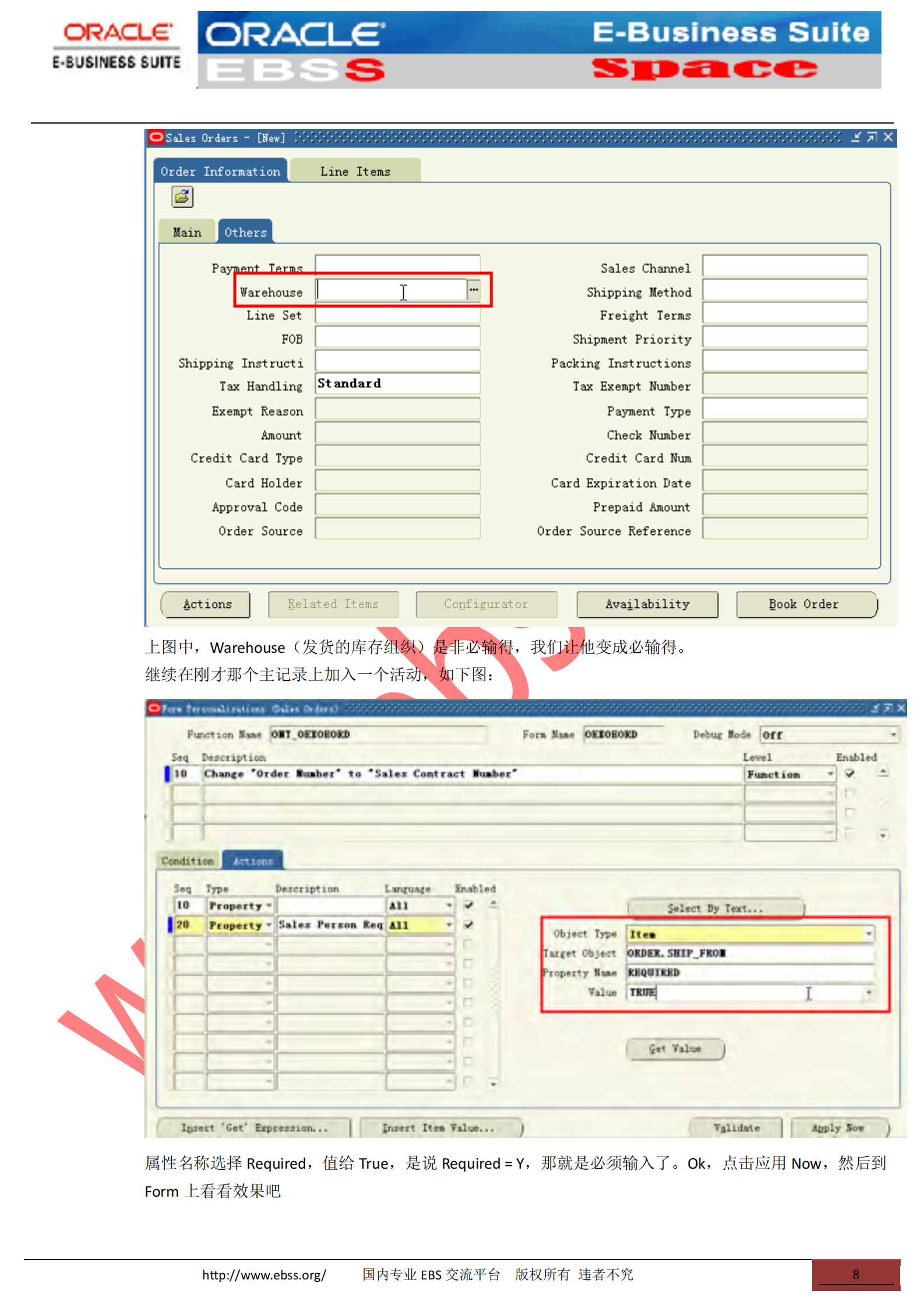This screenshot has height=1308, width=924.
Task: Toggle Enabled checkbox for action seq 20
Action: (468, 924)
